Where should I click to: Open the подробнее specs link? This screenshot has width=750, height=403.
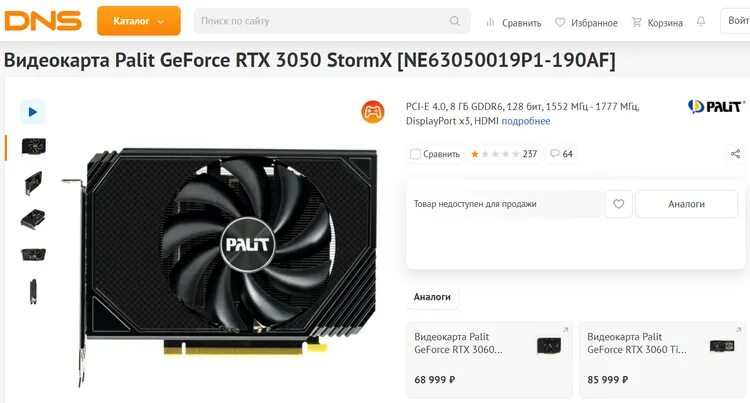click(x=526, y=121)
